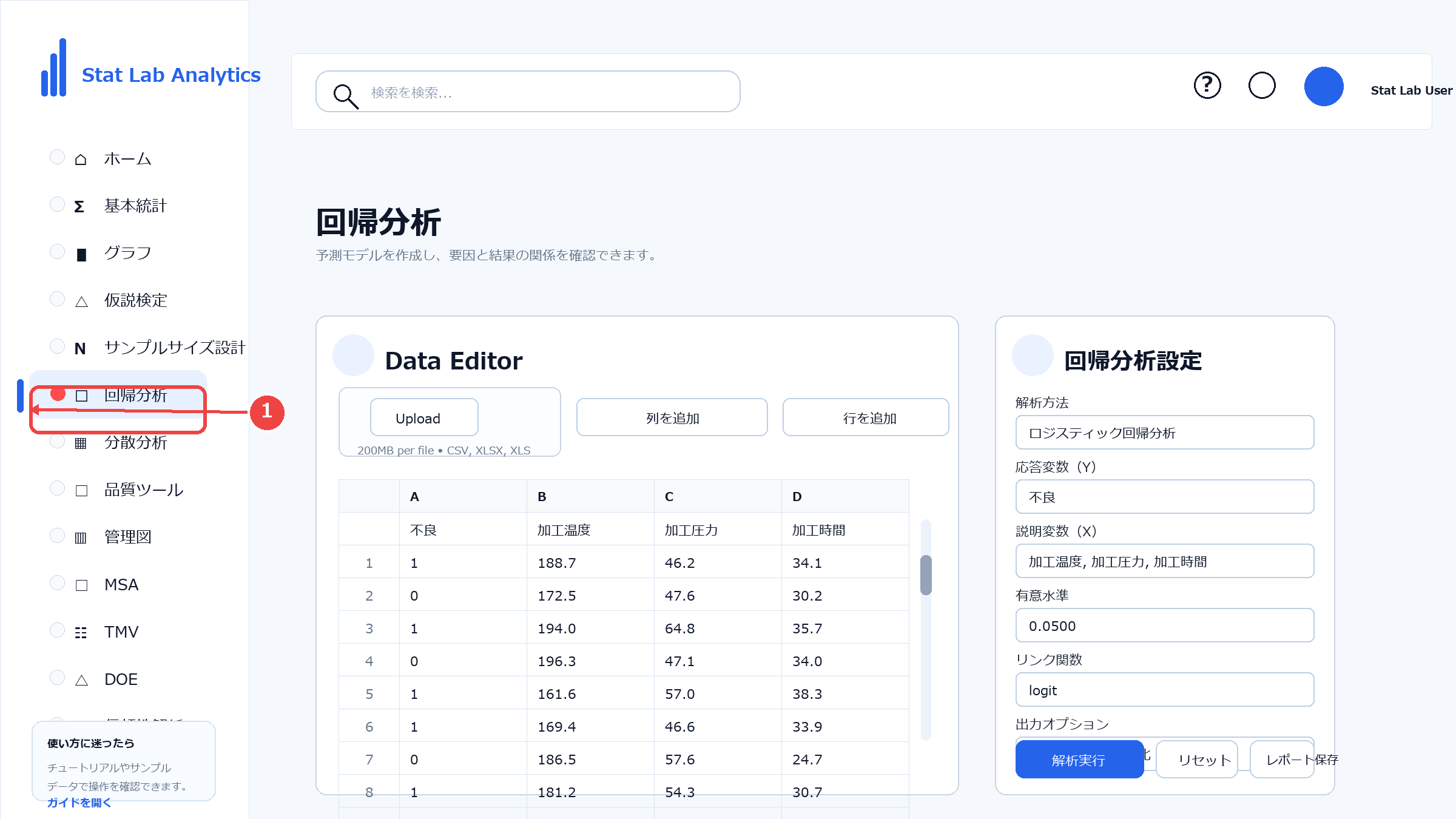Screen dimensions: 1456x819
Task: Click the Stat Lab User name
Action: tap(1412, 90)
